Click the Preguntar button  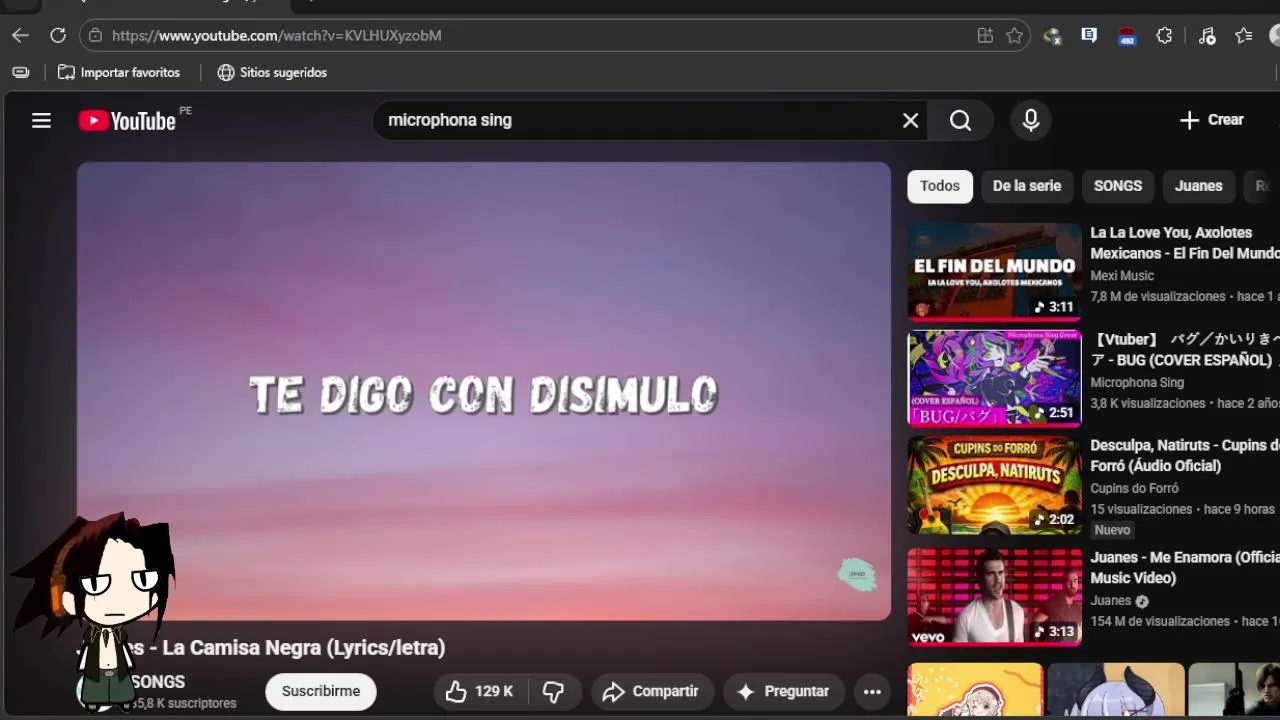coord(783,691)
